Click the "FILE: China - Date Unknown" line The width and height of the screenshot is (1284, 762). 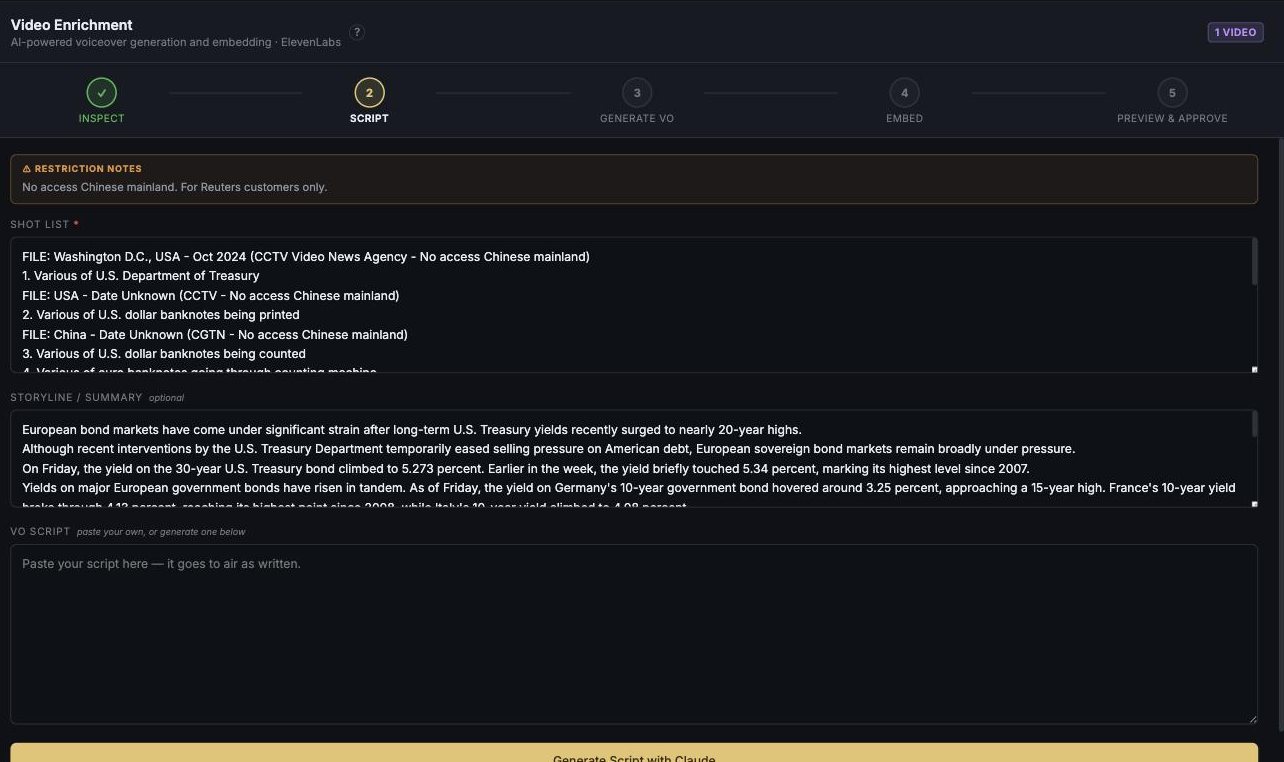pos(215,335)
